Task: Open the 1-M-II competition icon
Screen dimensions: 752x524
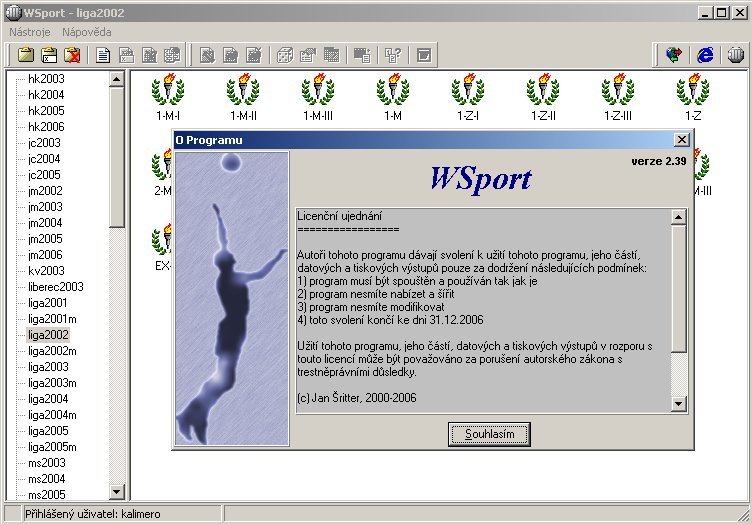Action: coord(243,97)
